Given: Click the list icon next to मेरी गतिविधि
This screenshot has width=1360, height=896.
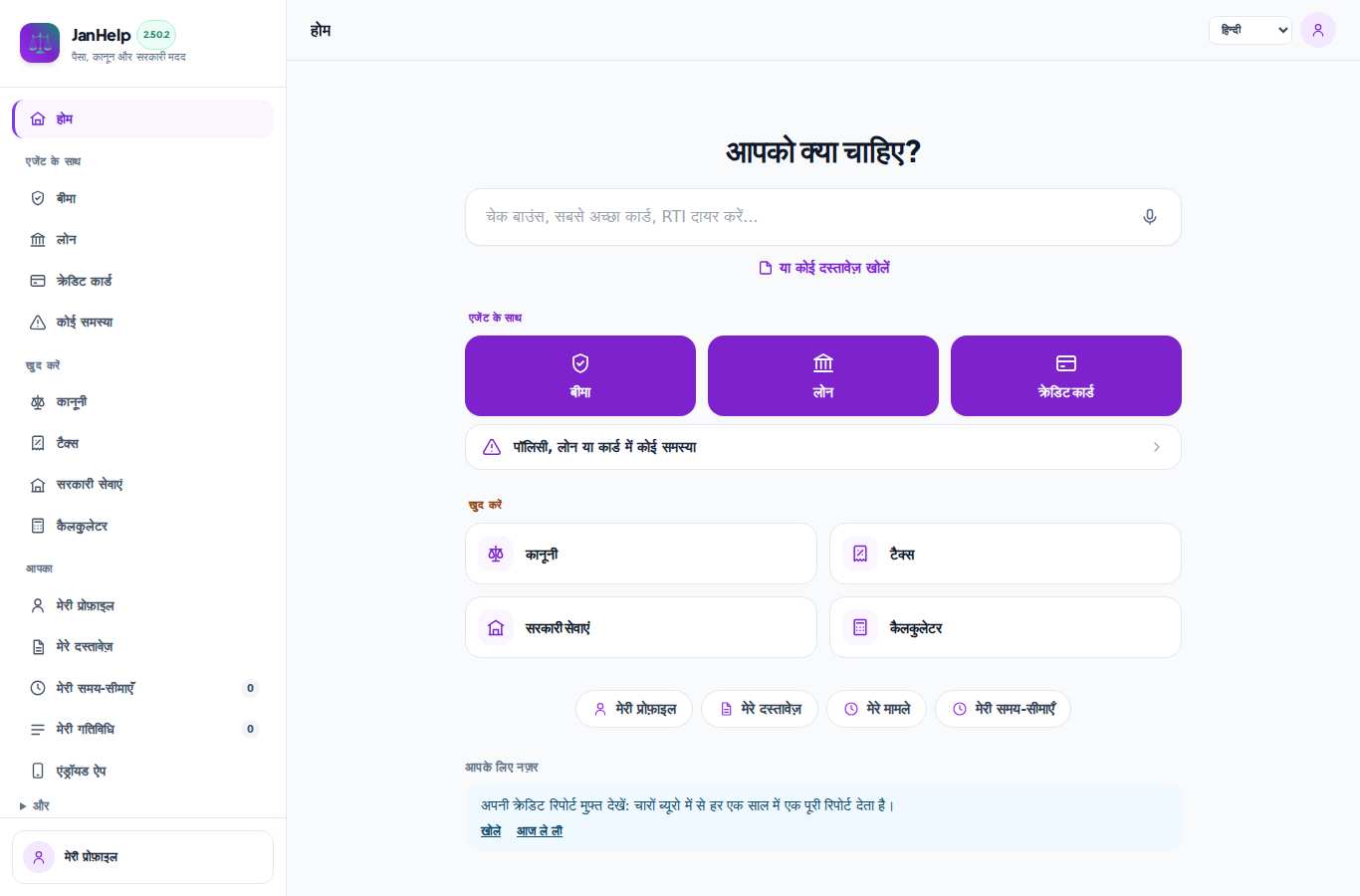Looking at the screenshot, I should [x=38, y=729].
